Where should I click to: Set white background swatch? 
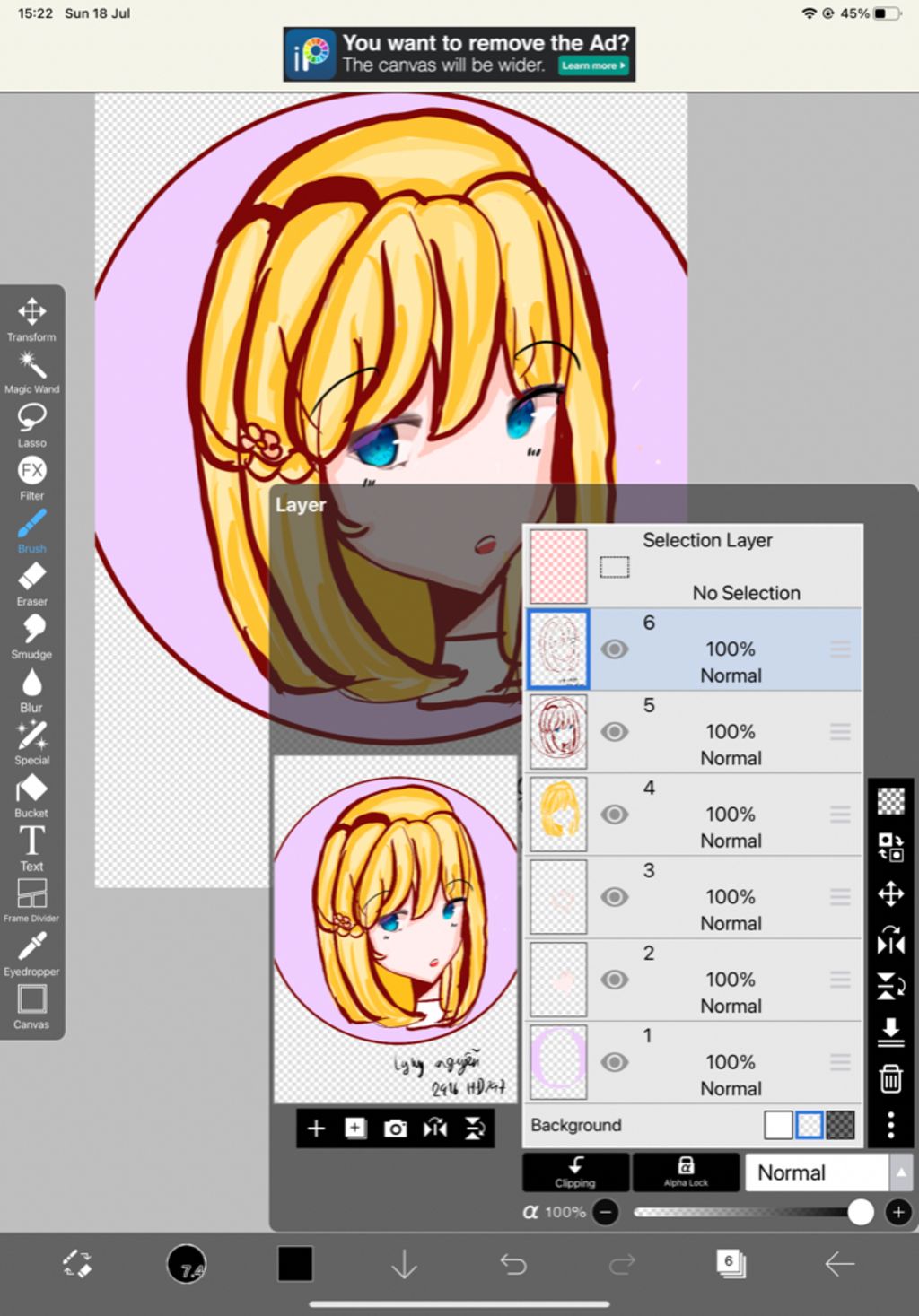pos(778,1125)
